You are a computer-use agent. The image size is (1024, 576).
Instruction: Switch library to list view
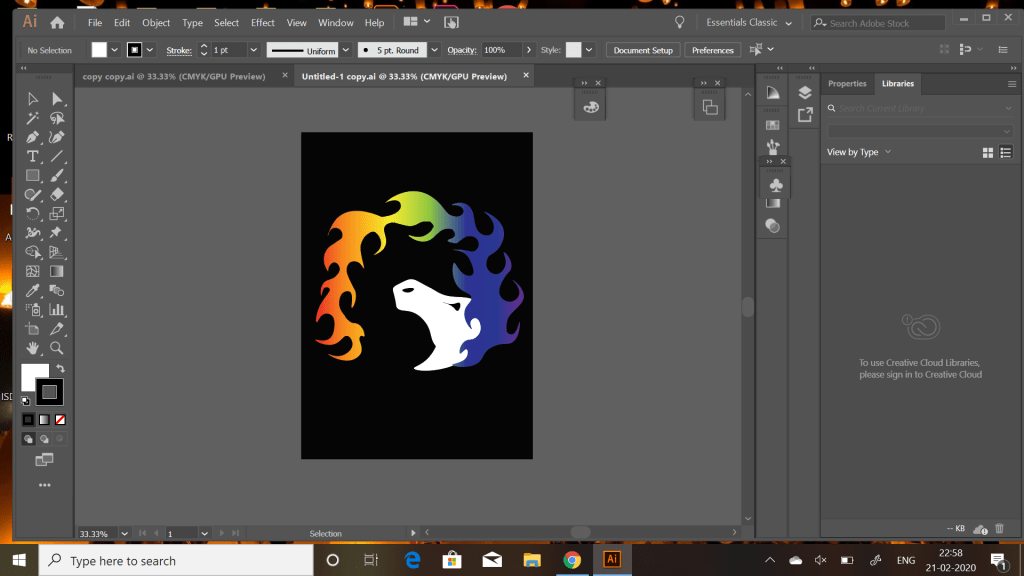[x=1006, y=152]
